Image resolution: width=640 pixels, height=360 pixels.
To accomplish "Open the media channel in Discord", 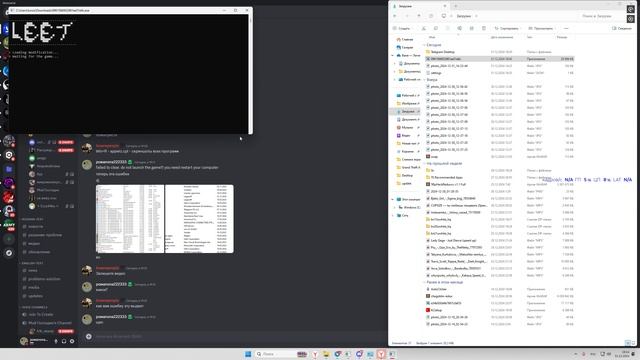I will click(x=34, y=287).
